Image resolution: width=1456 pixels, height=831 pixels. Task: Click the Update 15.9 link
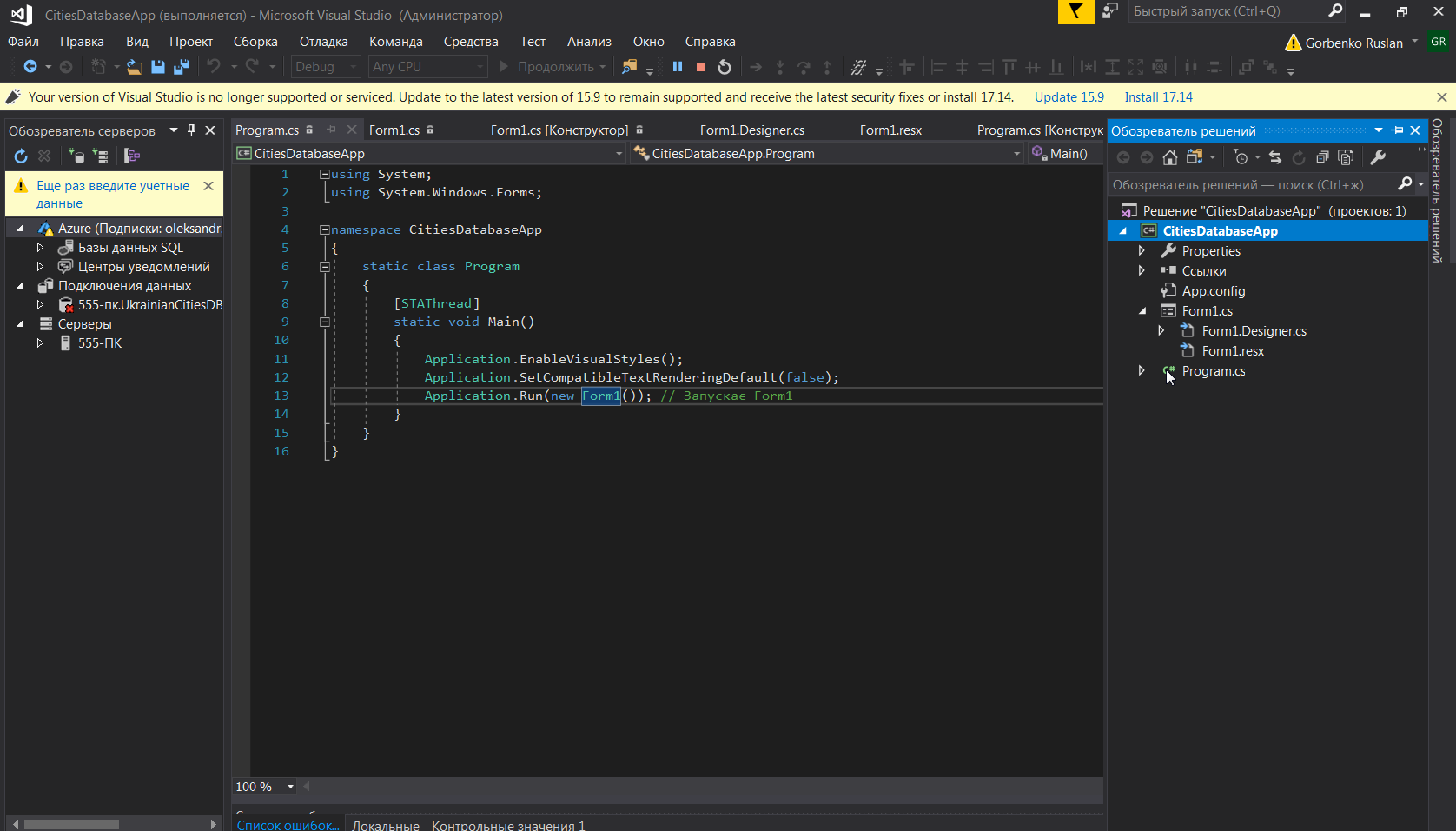click(1069, 97)
